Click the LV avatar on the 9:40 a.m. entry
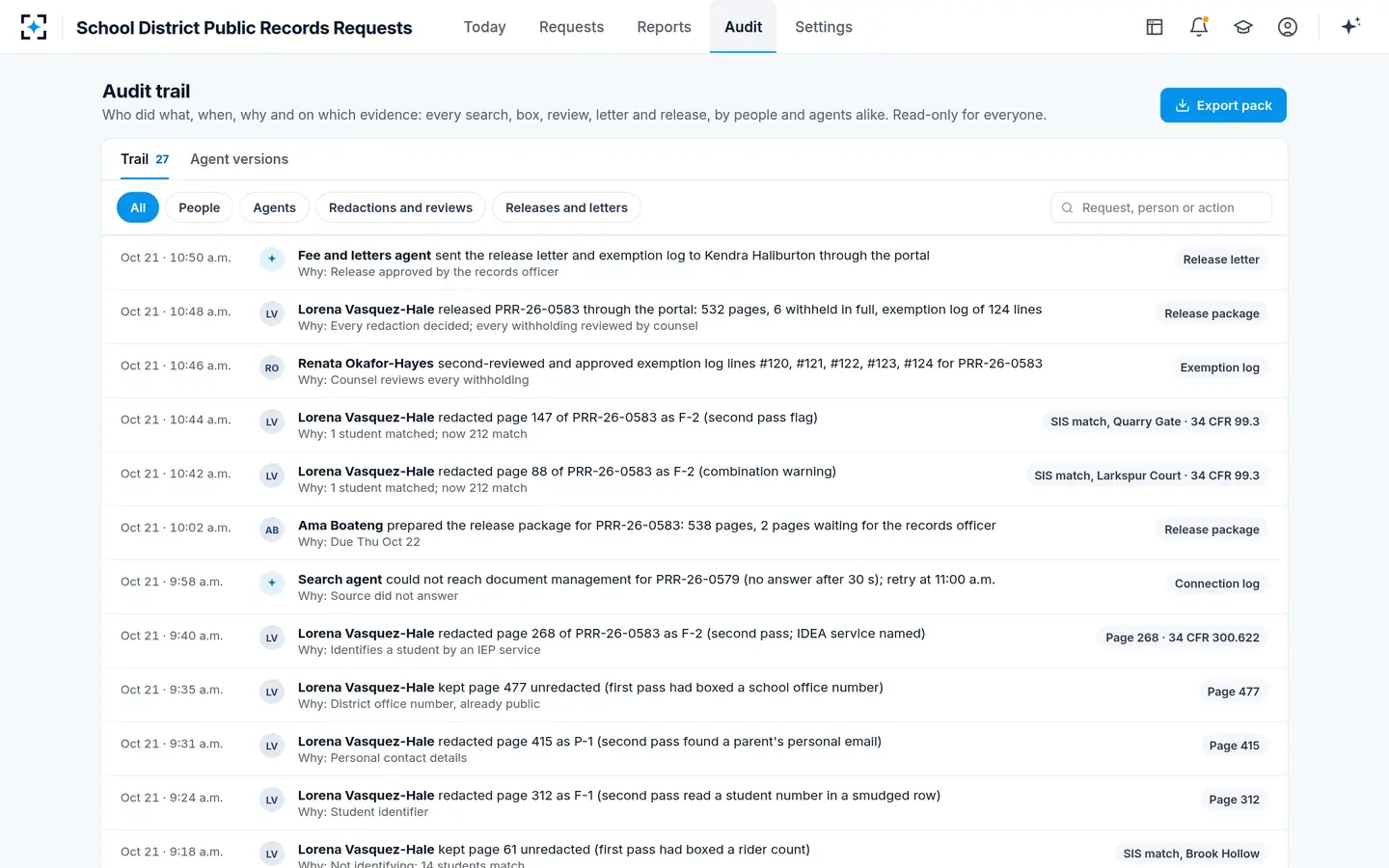Image resolution: width=1389 pixels, height=868 pixels. click(x=272, y=637)
